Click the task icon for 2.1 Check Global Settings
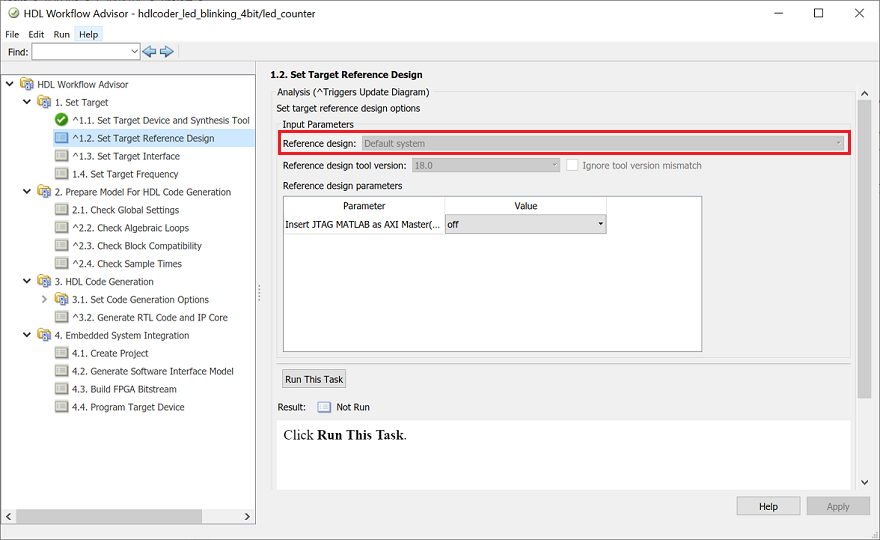The image size is (880, 540). [62, 209]
